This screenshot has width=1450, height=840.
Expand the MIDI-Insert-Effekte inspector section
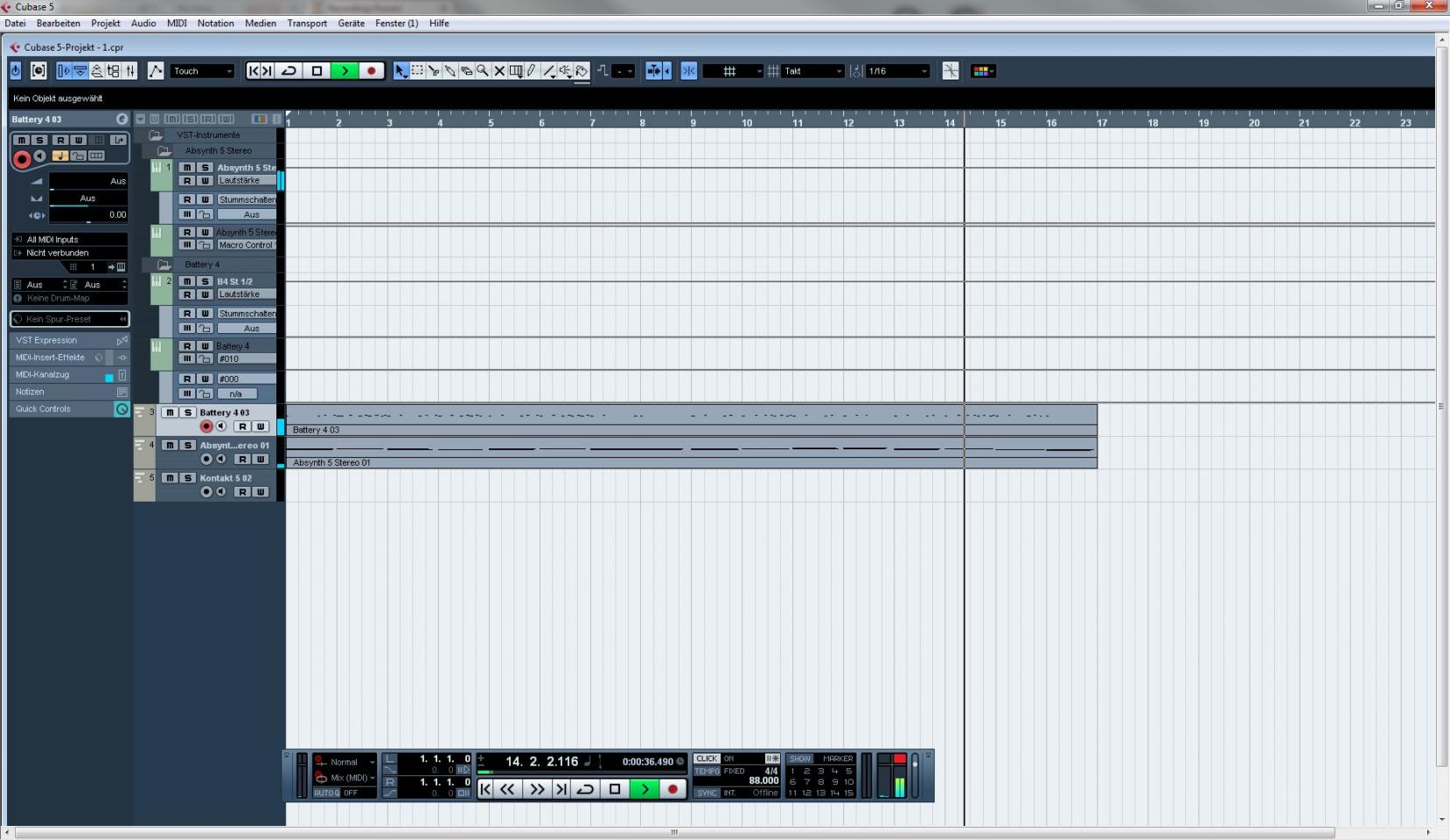pos(70,358)
